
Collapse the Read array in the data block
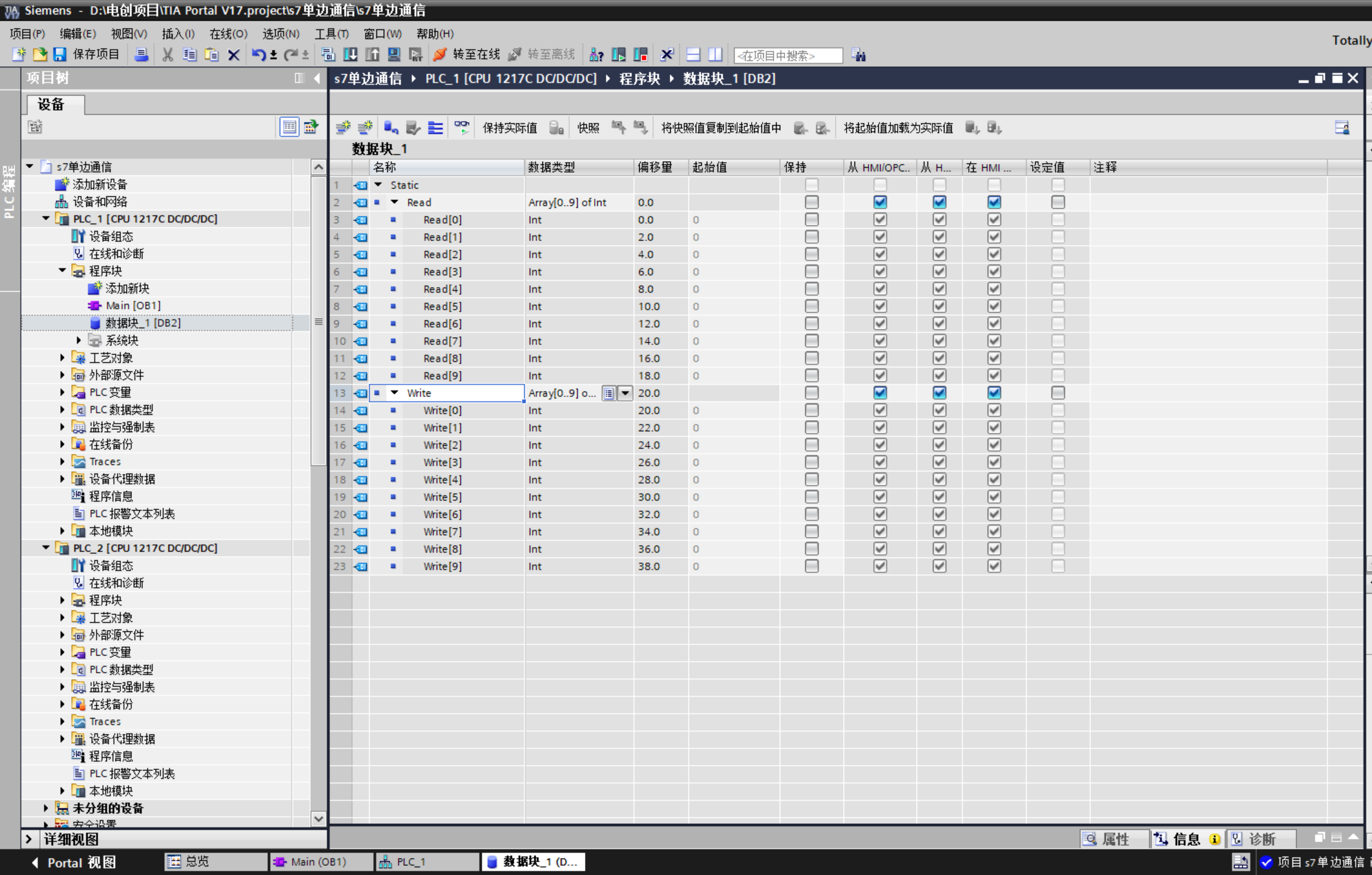coord(395,202)
